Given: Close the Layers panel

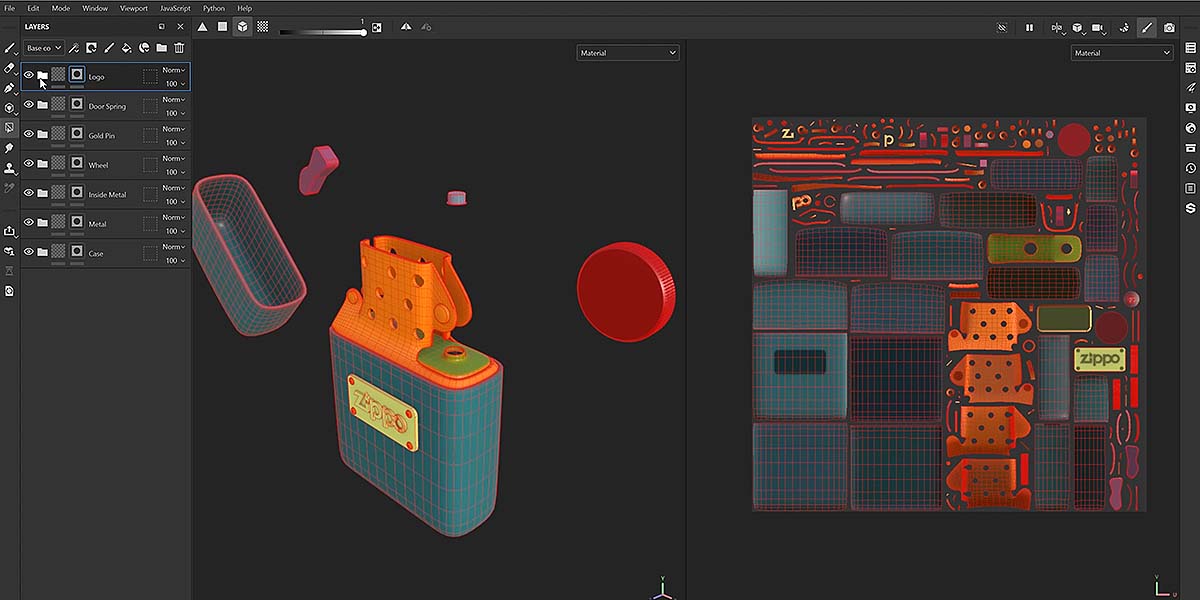Looking at the screenshot, I should (180, 27).
